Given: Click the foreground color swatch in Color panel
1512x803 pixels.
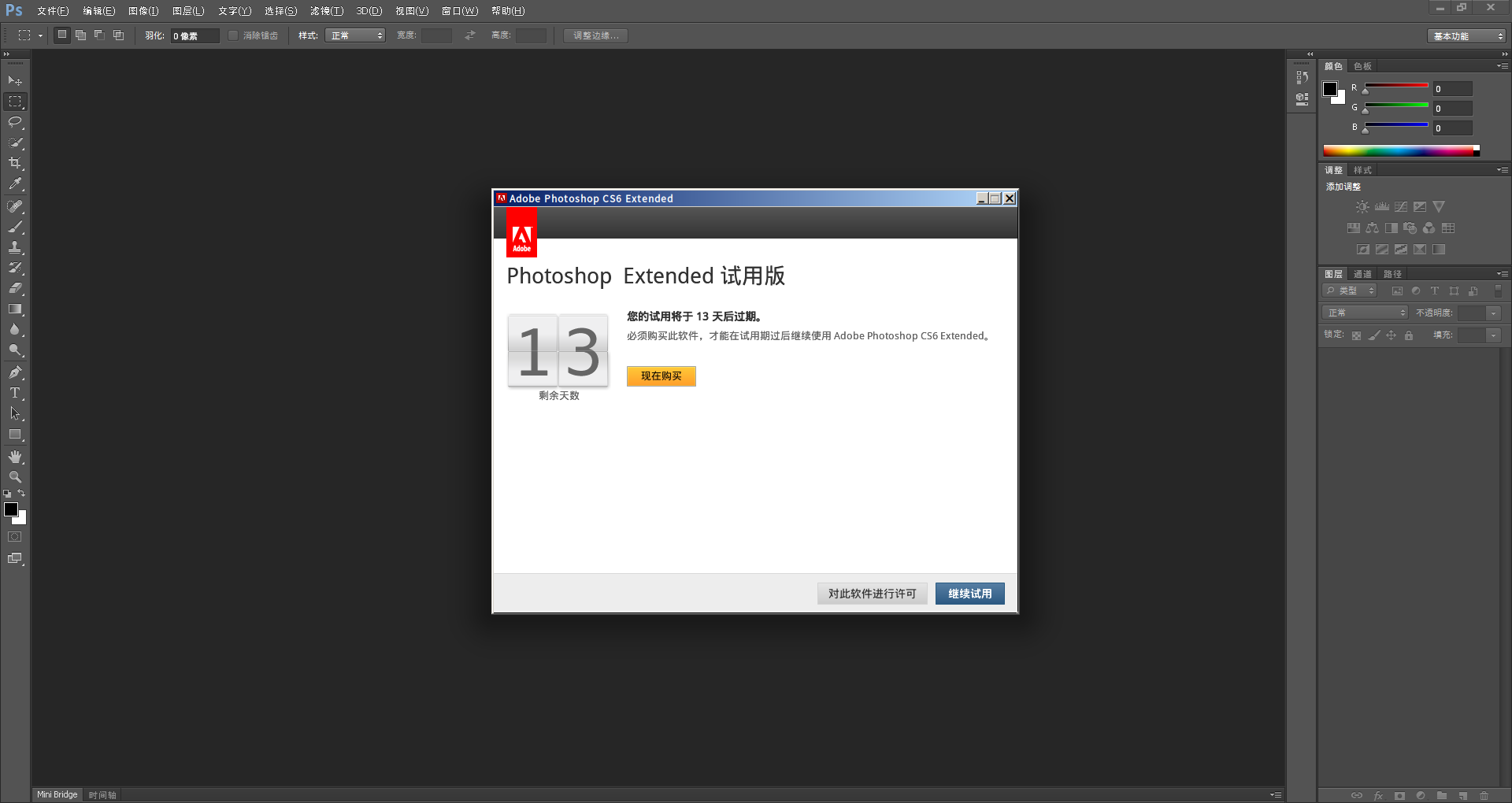Looking at the screenshot, I should point(1330,89).
